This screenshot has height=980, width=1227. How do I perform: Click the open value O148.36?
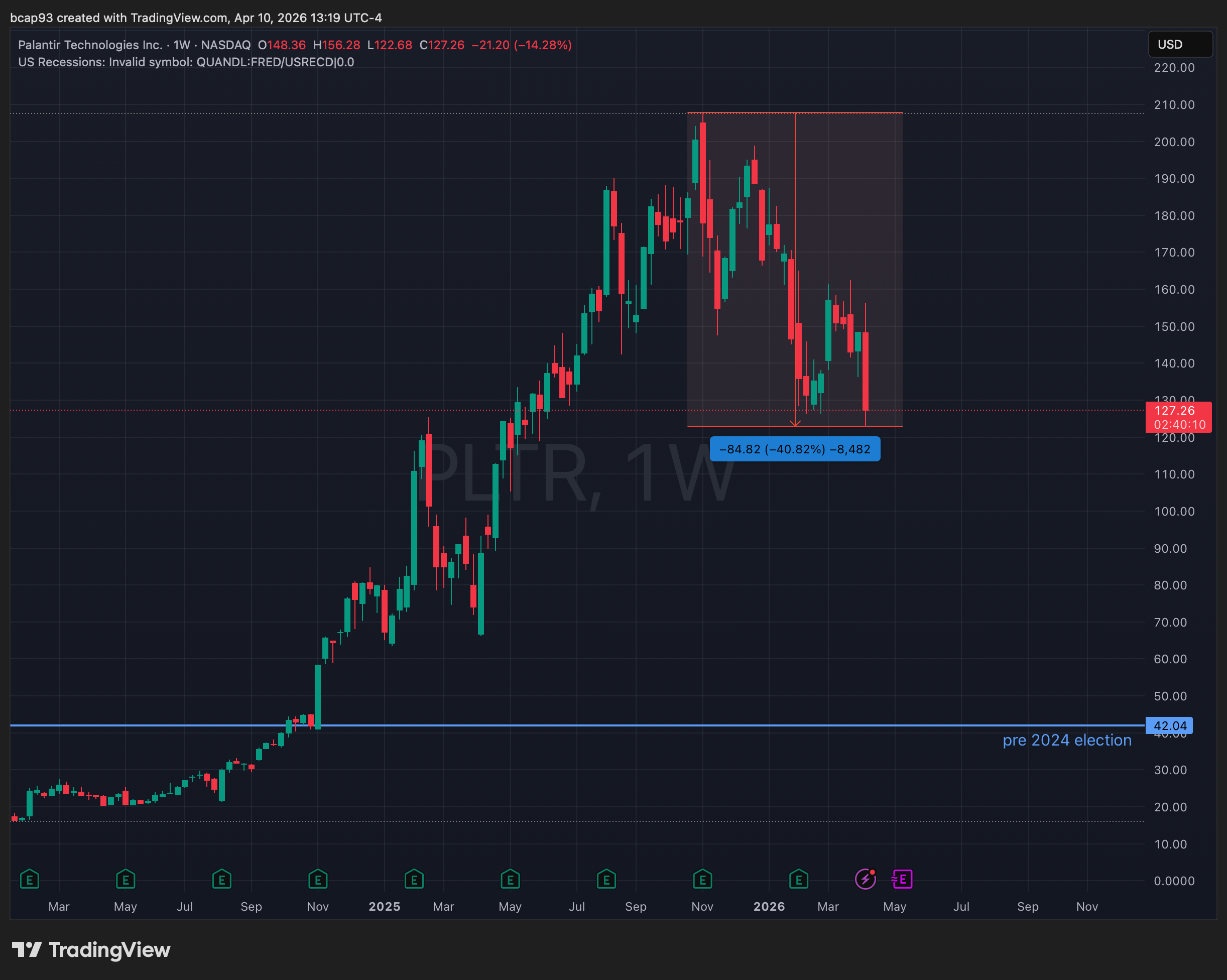coord(282,45)
